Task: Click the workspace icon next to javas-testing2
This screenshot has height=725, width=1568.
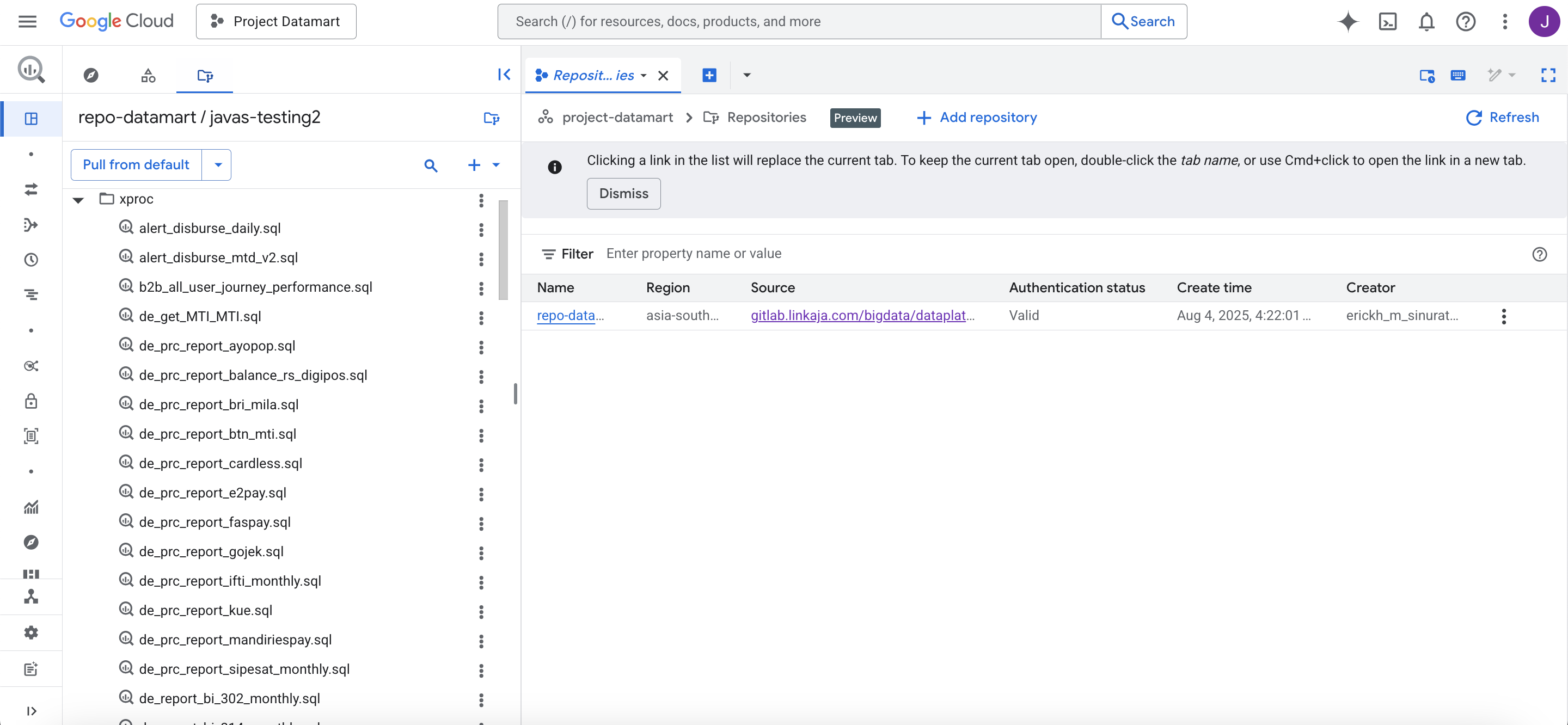Action: 491,118
